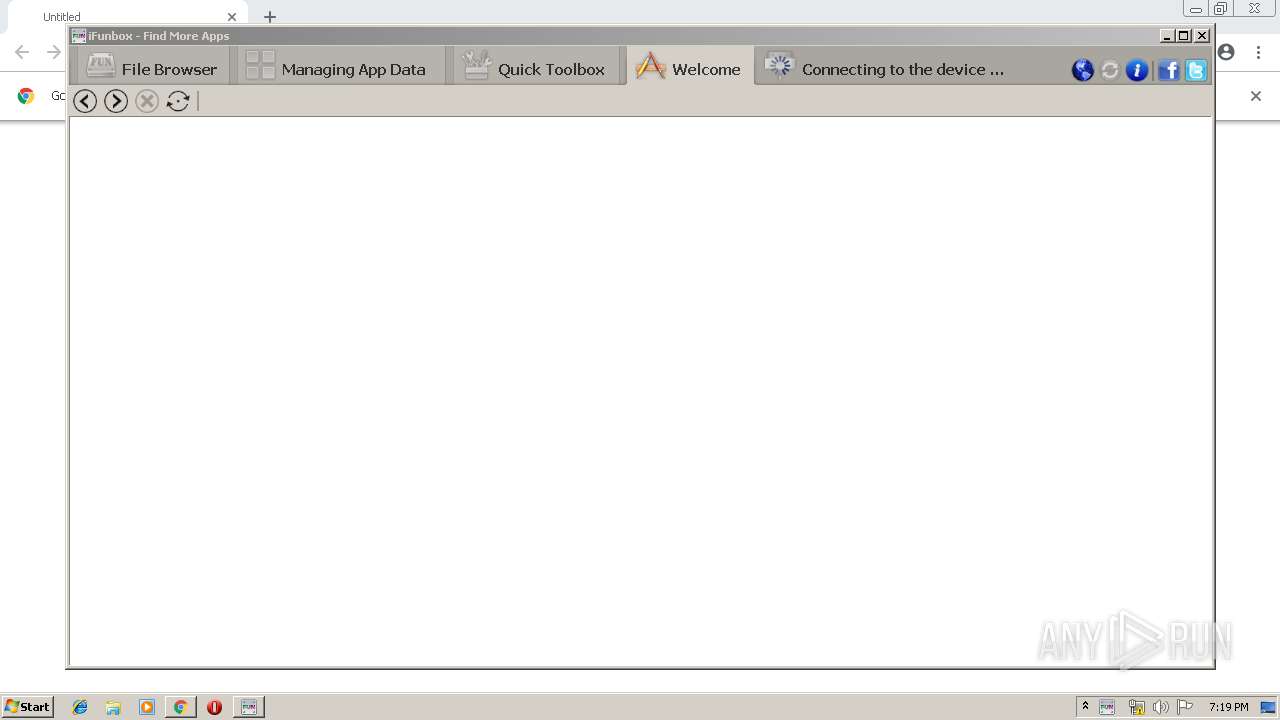The height and width of the screenshot is (720, 1280).
Task: Switch to Chrome via taskbar icon
Action: pos(180,707)
